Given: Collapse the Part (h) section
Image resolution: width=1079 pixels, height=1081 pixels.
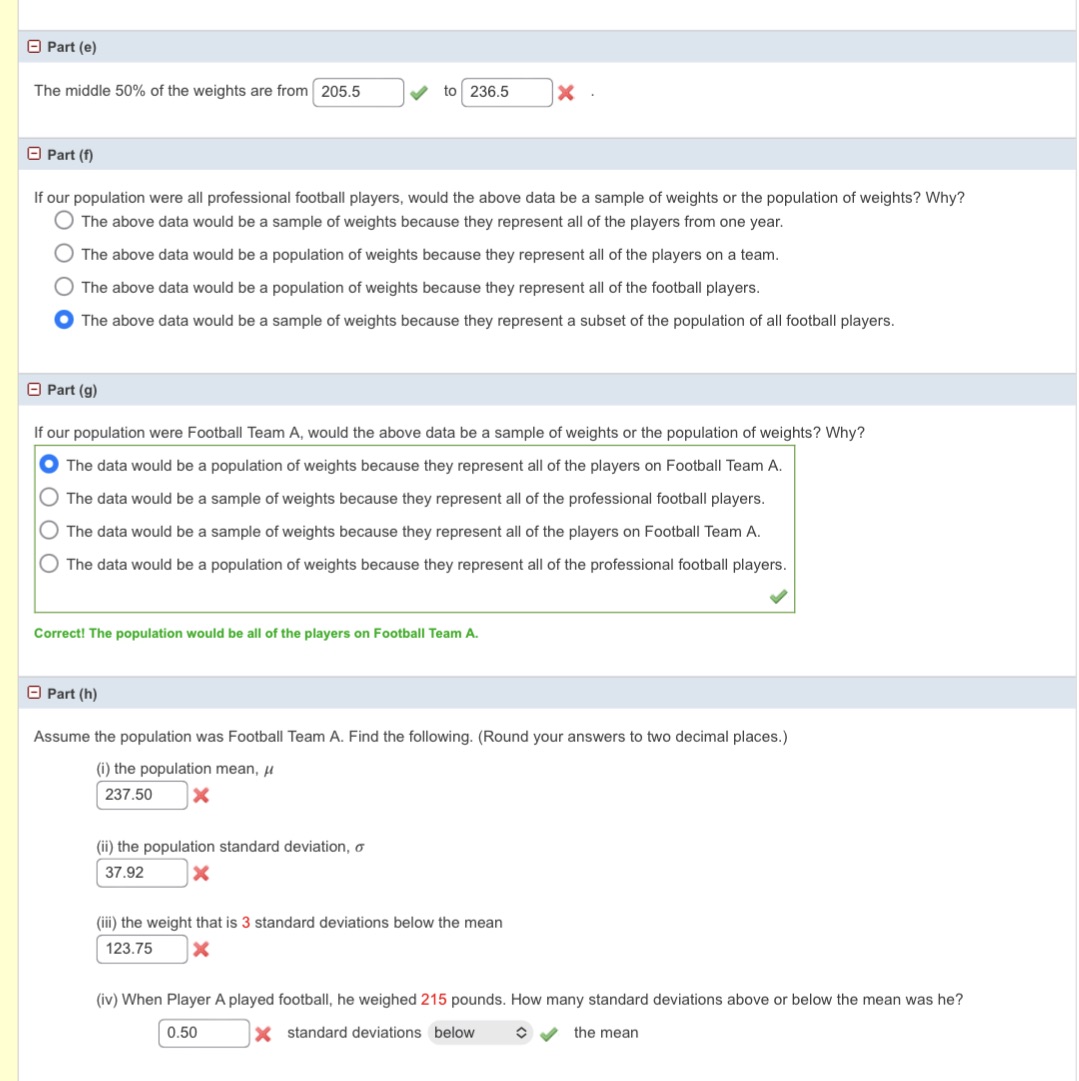Looking at the screenshot, I should [x=34, y=693].
